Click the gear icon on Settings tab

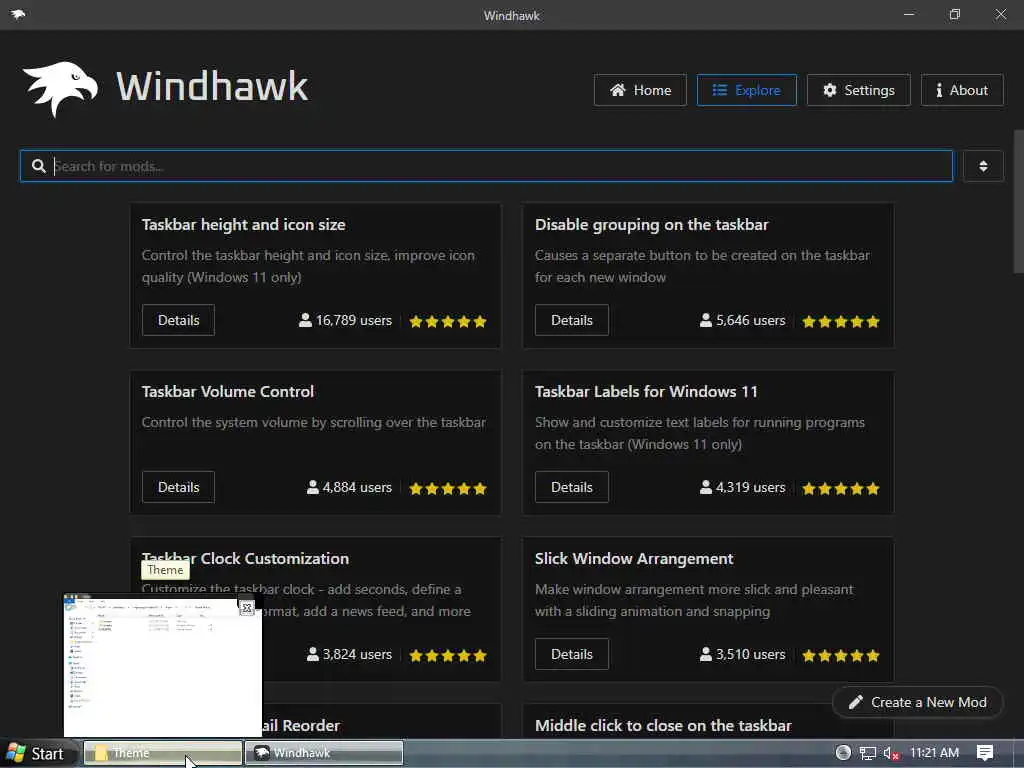[829, 90]
